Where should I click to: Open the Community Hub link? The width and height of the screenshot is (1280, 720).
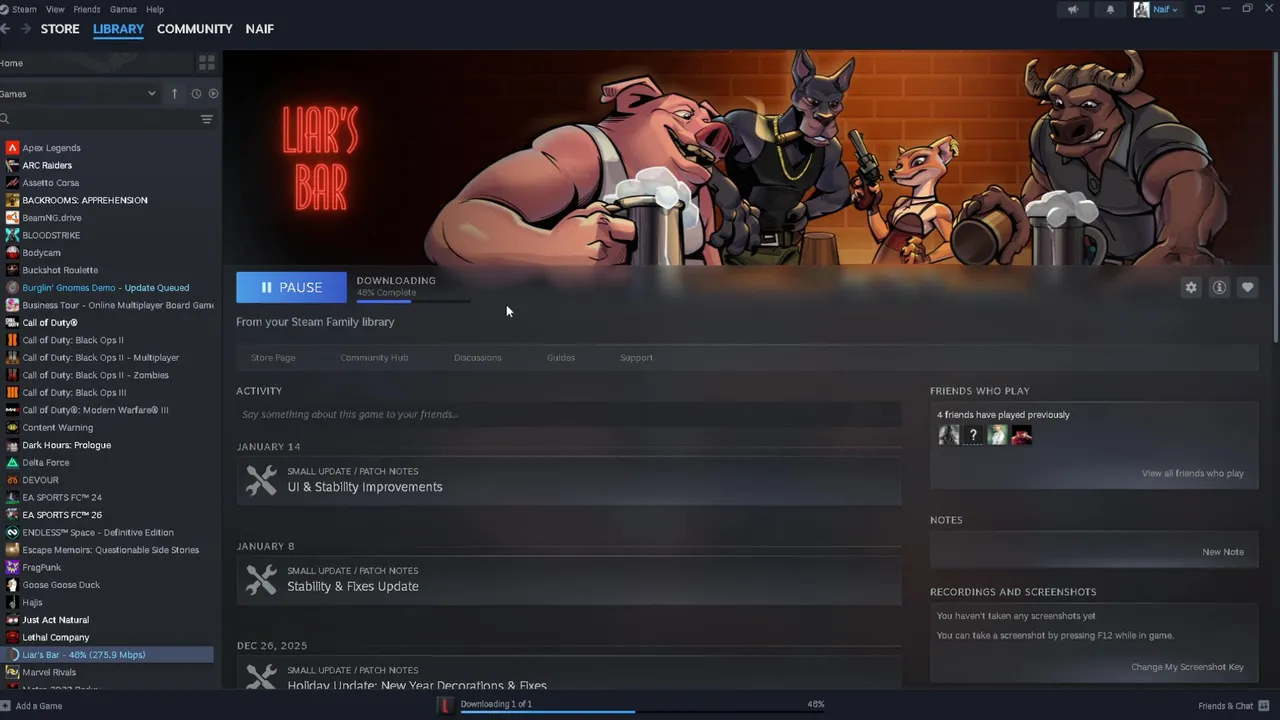374,357
